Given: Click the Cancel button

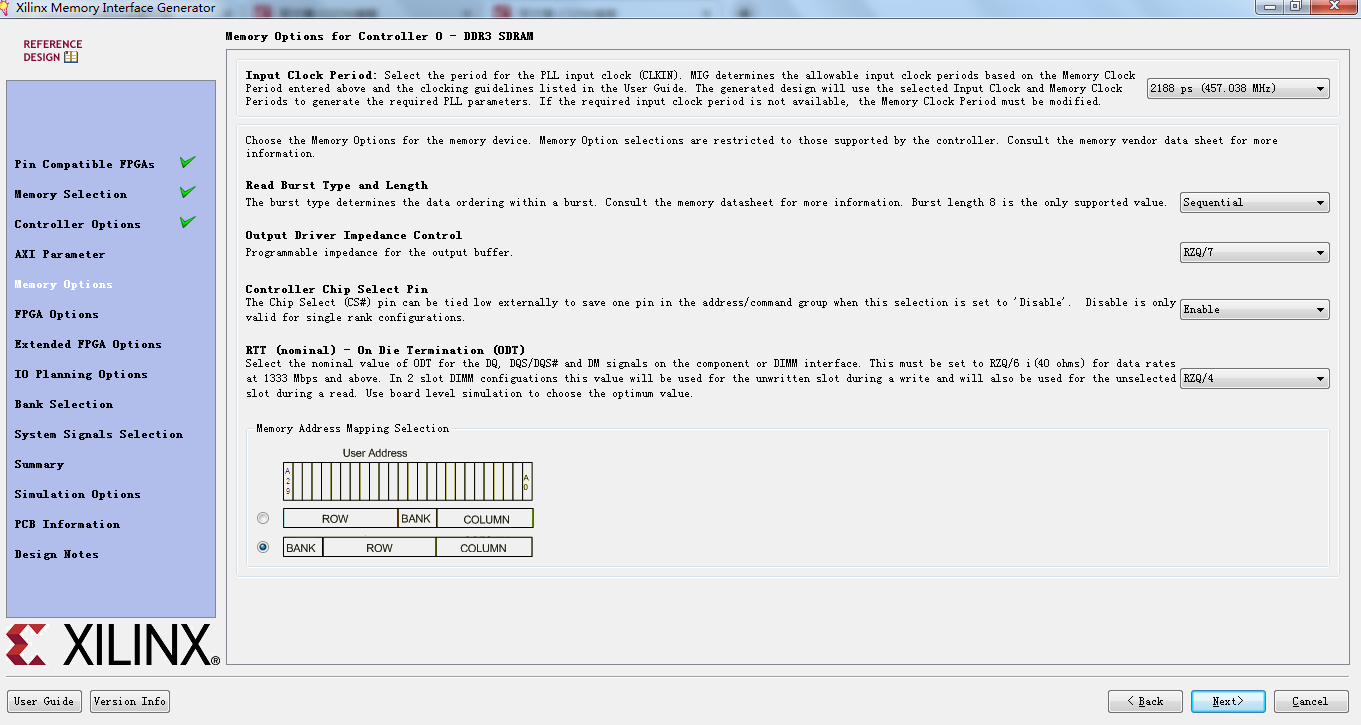Looking at the screenshot, I should 1310,701.
